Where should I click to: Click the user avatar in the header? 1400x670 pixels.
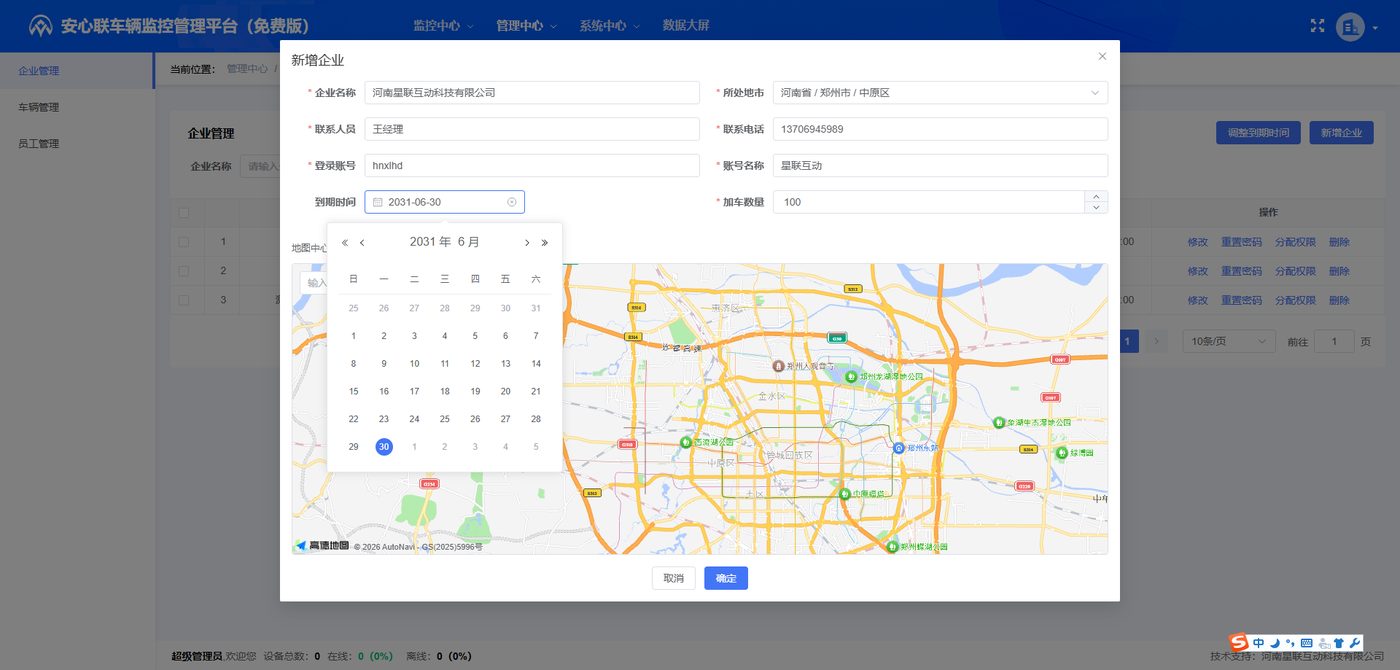tap(1350, 27)
